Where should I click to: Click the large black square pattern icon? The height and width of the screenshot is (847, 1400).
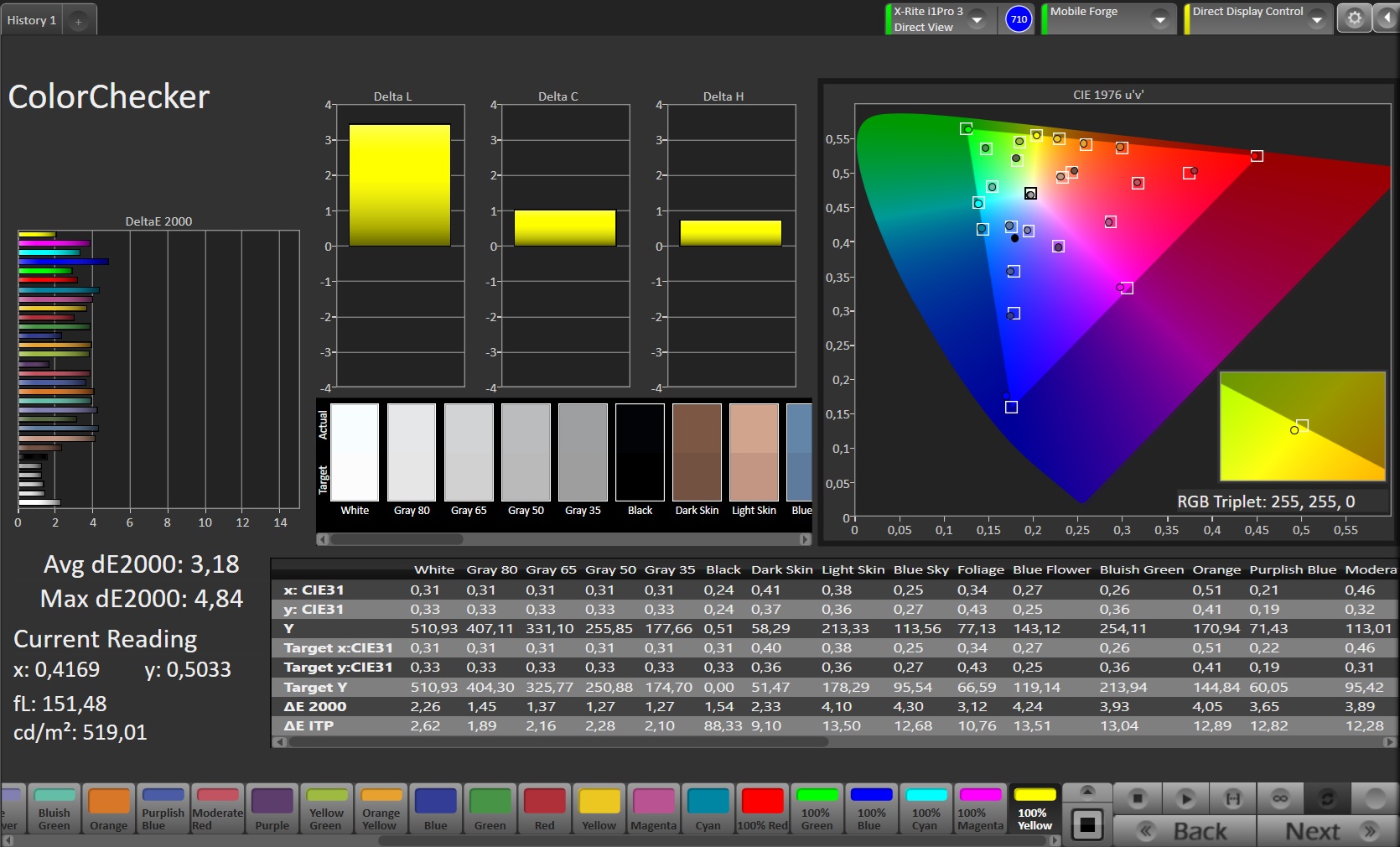[x=1087, y=825]
